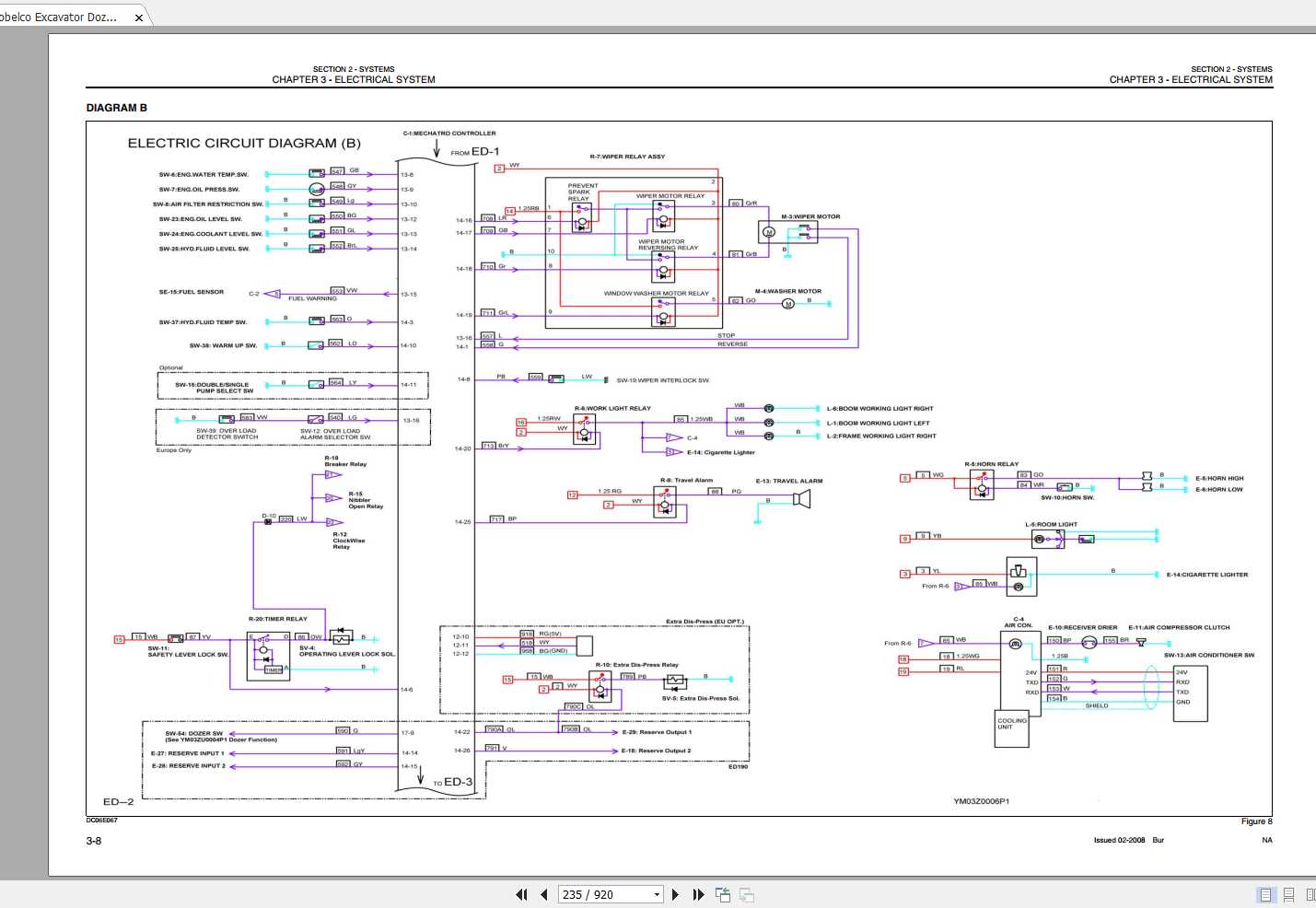The image size is (1316, 908).
Task: Close the Kobelco Excavator document tab
Action: [x=139, y=17]
